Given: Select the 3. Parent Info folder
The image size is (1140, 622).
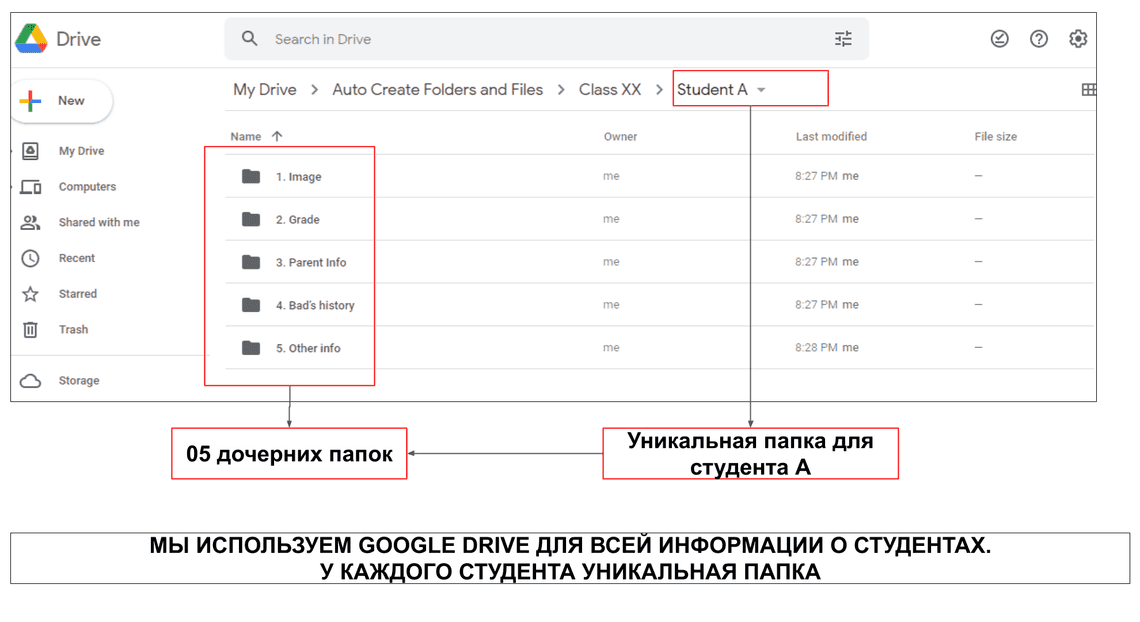Looking at the screenshot, I should (311, 262).
